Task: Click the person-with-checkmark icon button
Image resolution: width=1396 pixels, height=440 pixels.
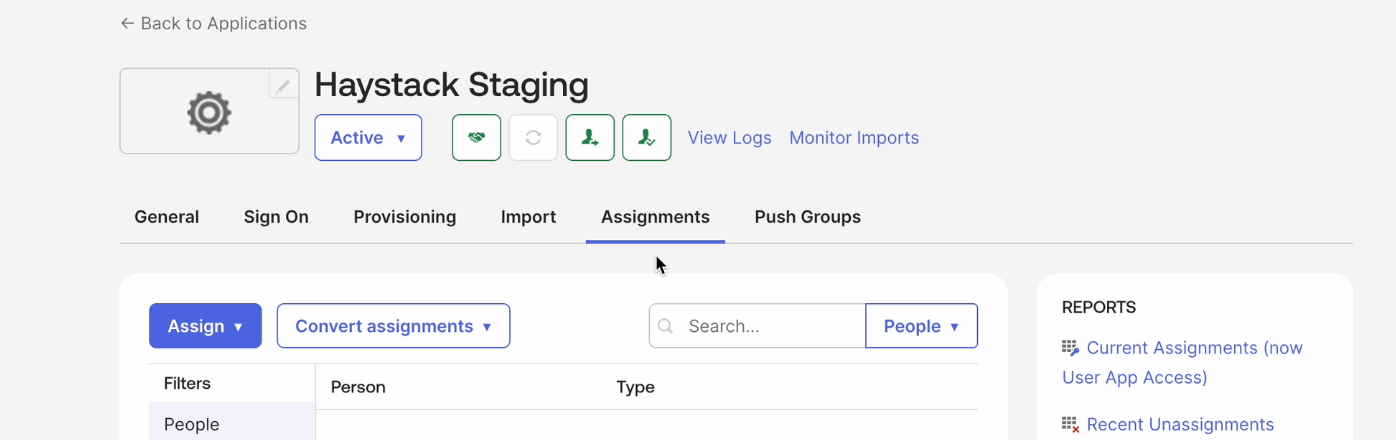Action: [646, 138]
